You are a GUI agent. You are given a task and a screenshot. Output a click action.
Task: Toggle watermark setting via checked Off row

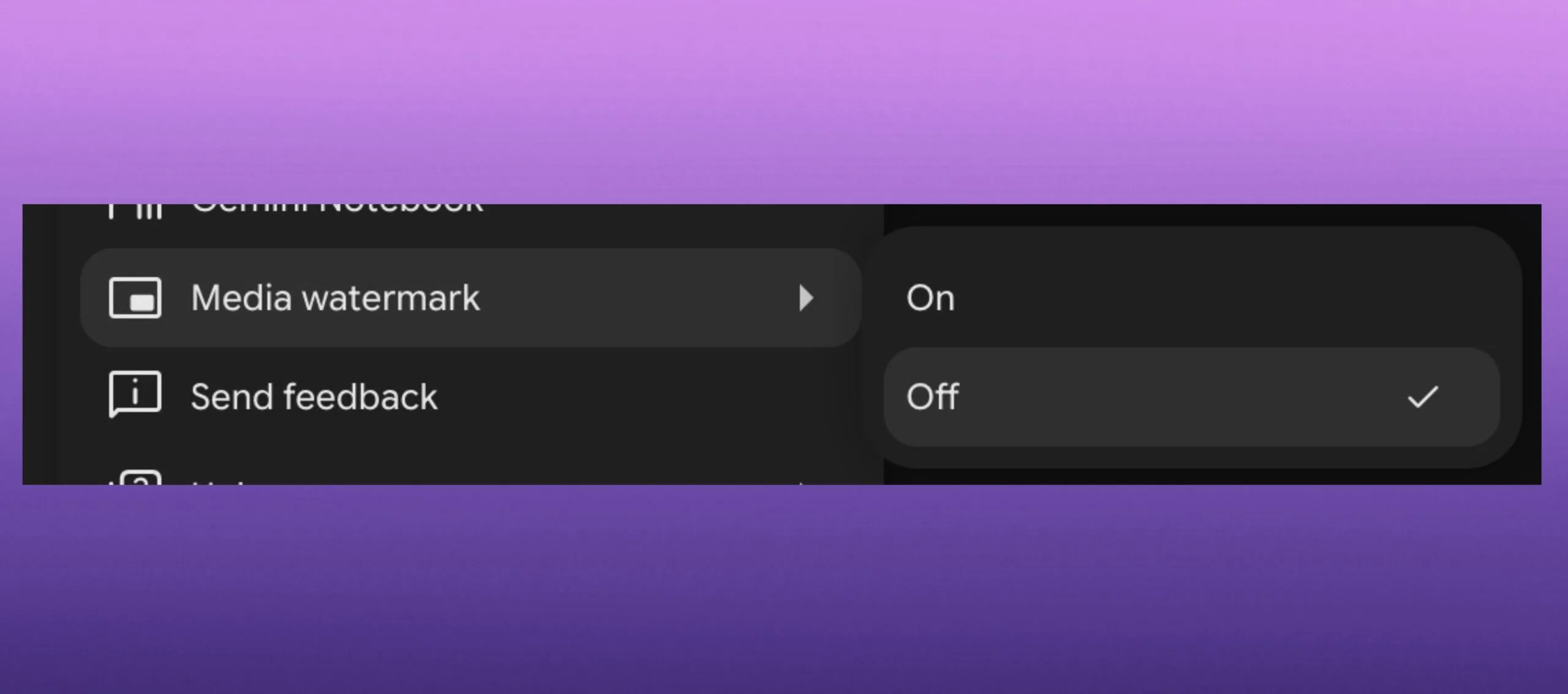(1191, 397)
